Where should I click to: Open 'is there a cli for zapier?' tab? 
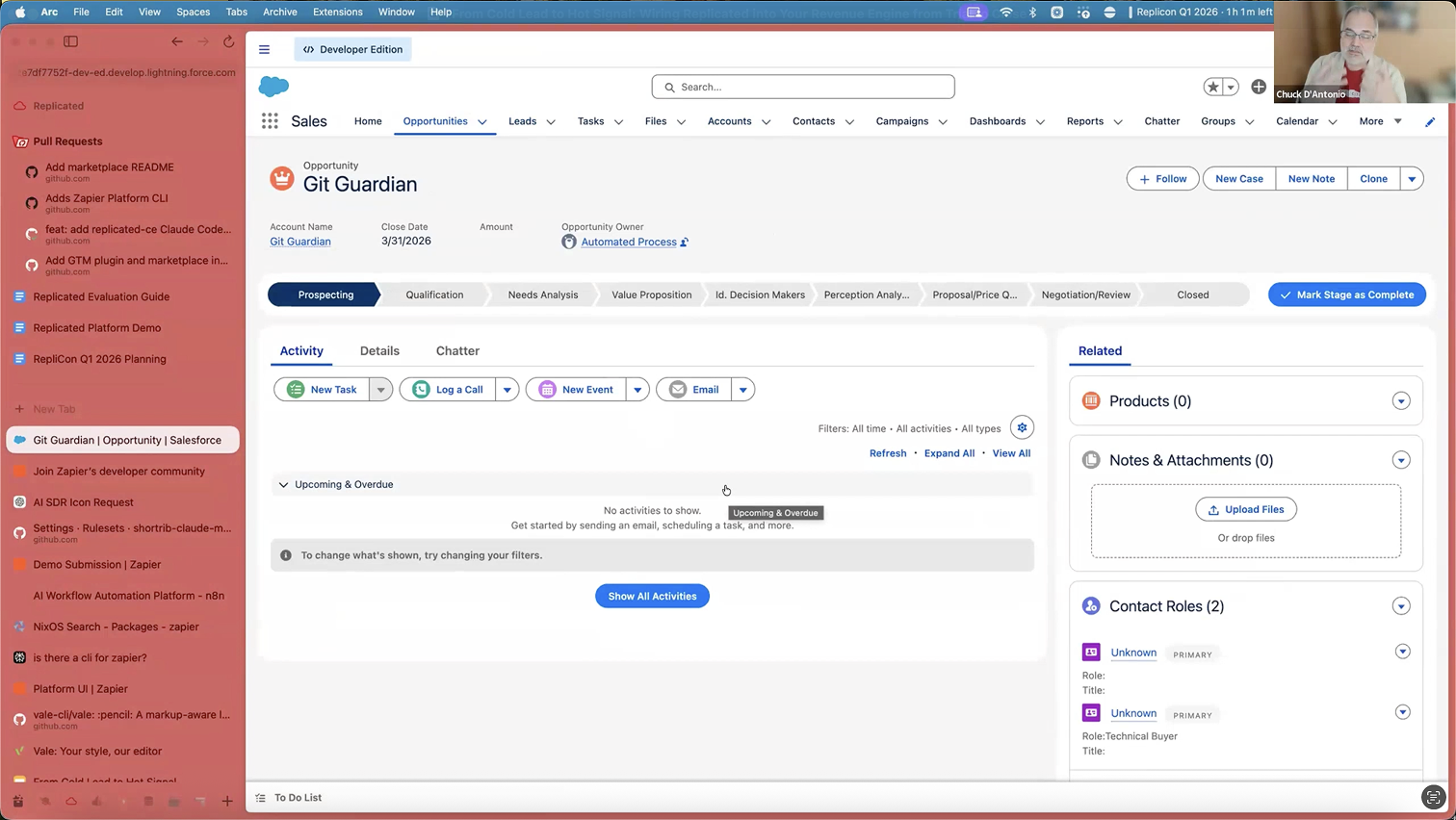(x=90, y=657)
